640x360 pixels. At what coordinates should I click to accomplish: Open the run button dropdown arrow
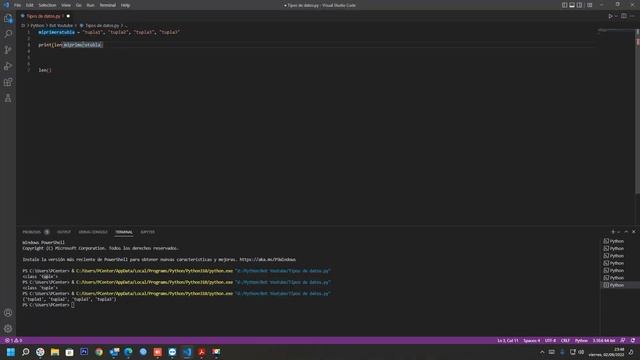point(616,16)
